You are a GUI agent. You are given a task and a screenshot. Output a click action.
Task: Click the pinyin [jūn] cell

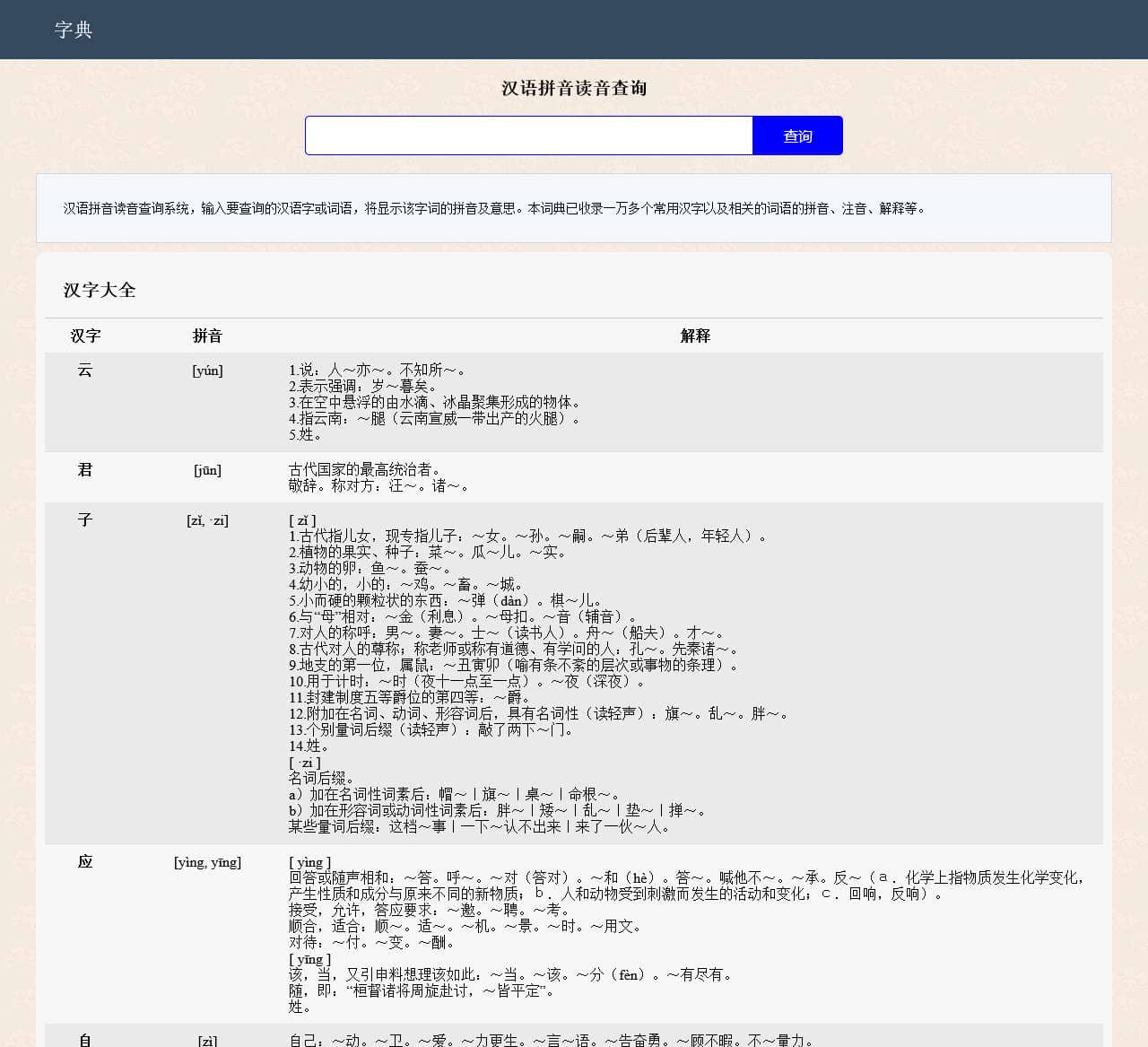pos(207,470)
